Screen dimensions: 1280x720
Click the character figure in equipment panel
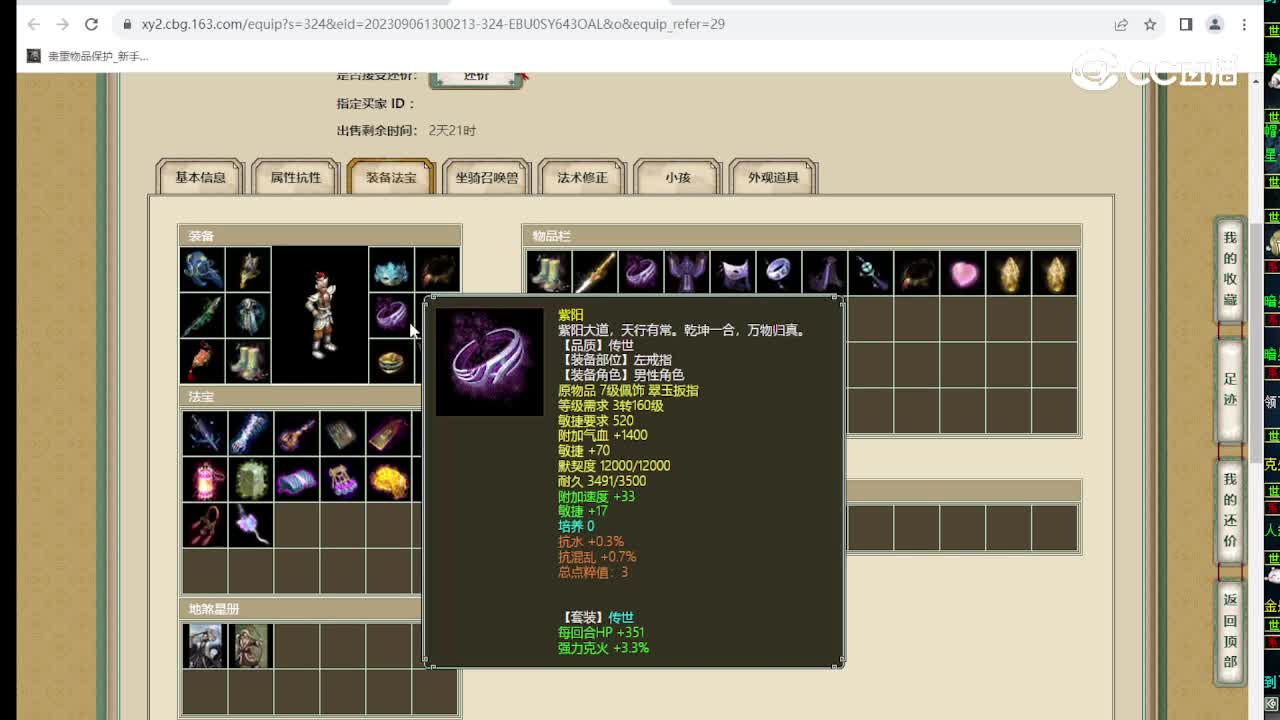[320, 316]
